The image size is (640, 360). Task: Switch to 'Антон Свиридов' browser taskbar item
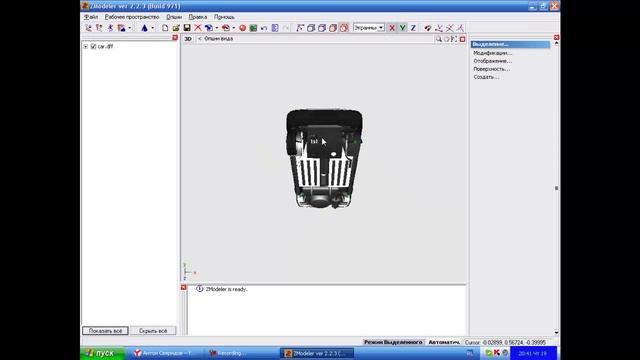166,353
